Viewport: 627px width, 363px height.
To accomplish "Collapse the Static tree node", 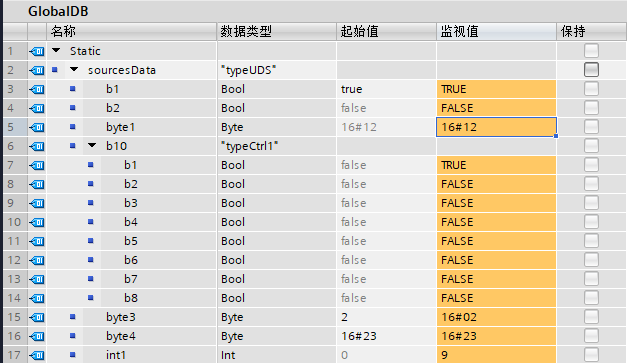I will pos(56,51).
